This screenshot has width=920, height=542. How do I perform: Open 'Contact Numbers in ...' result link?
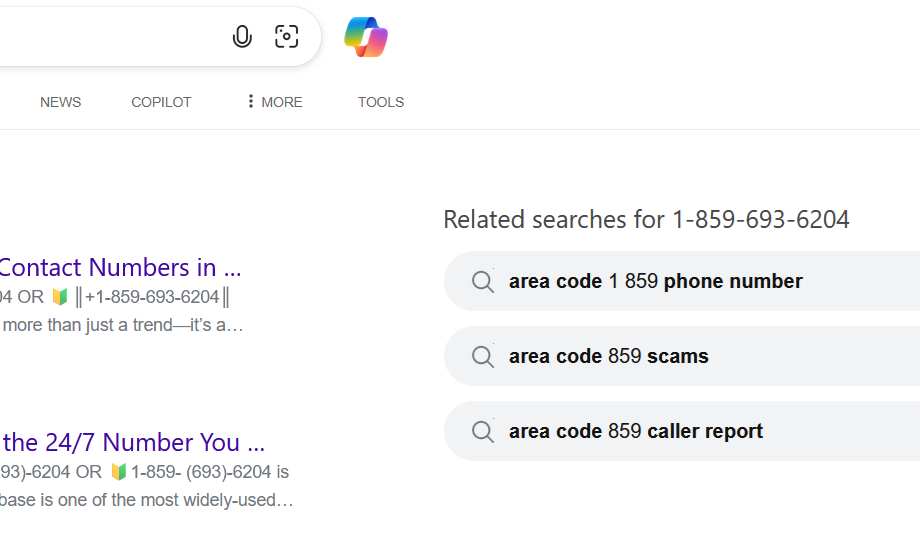tap(120, 267)
